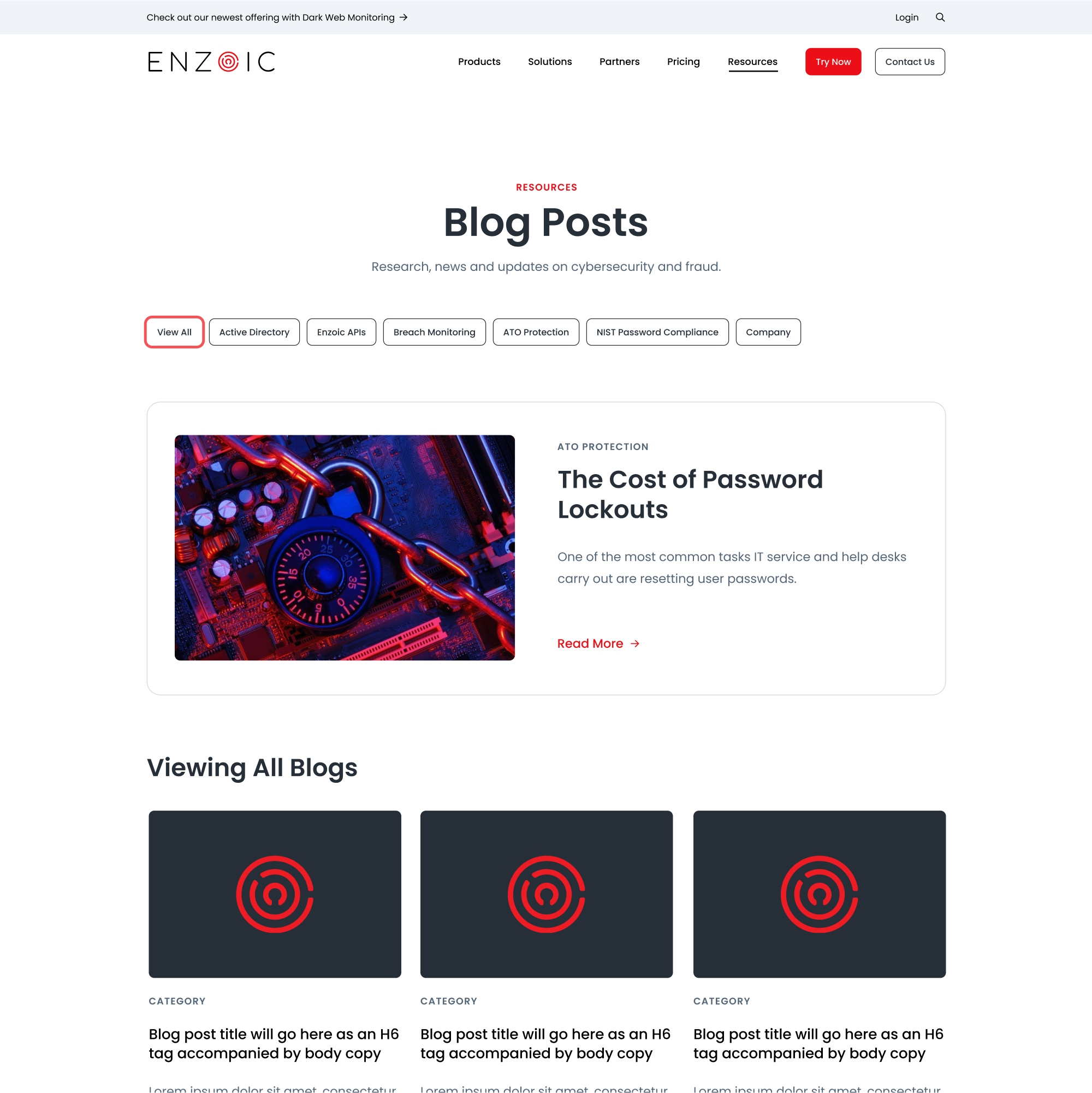The image size is (1092, 1093).
Task: Click the arrow icon next to Read More
Action: tap(636, 643)
